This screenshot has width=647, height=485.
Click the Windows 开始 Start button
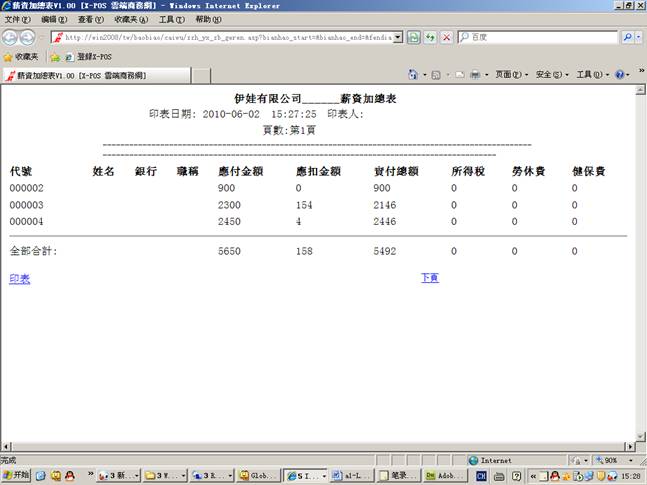tap(17, 475)
